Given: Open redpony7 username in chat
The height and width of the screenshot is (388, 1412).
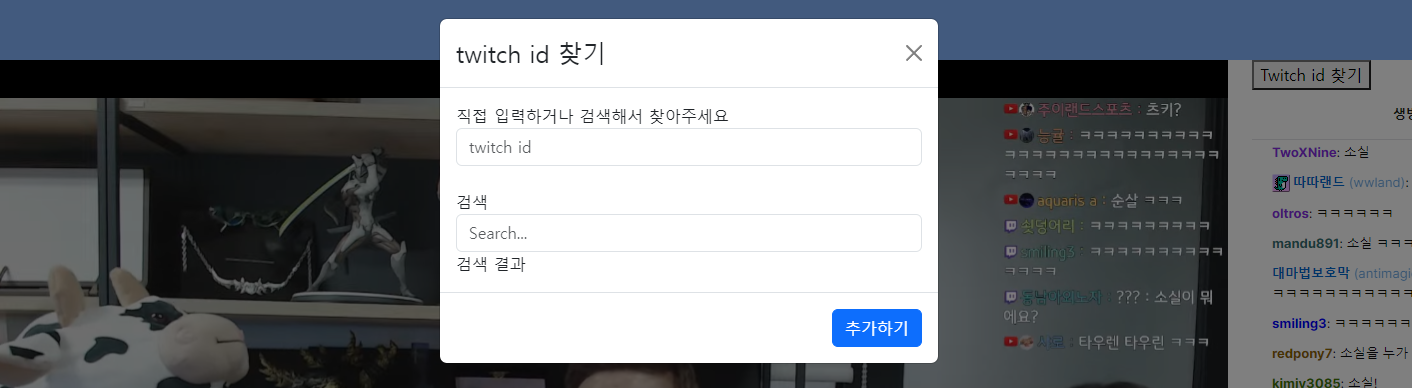Looking at the screenshot, I should pyautogui.click(x=1303, y=353).
